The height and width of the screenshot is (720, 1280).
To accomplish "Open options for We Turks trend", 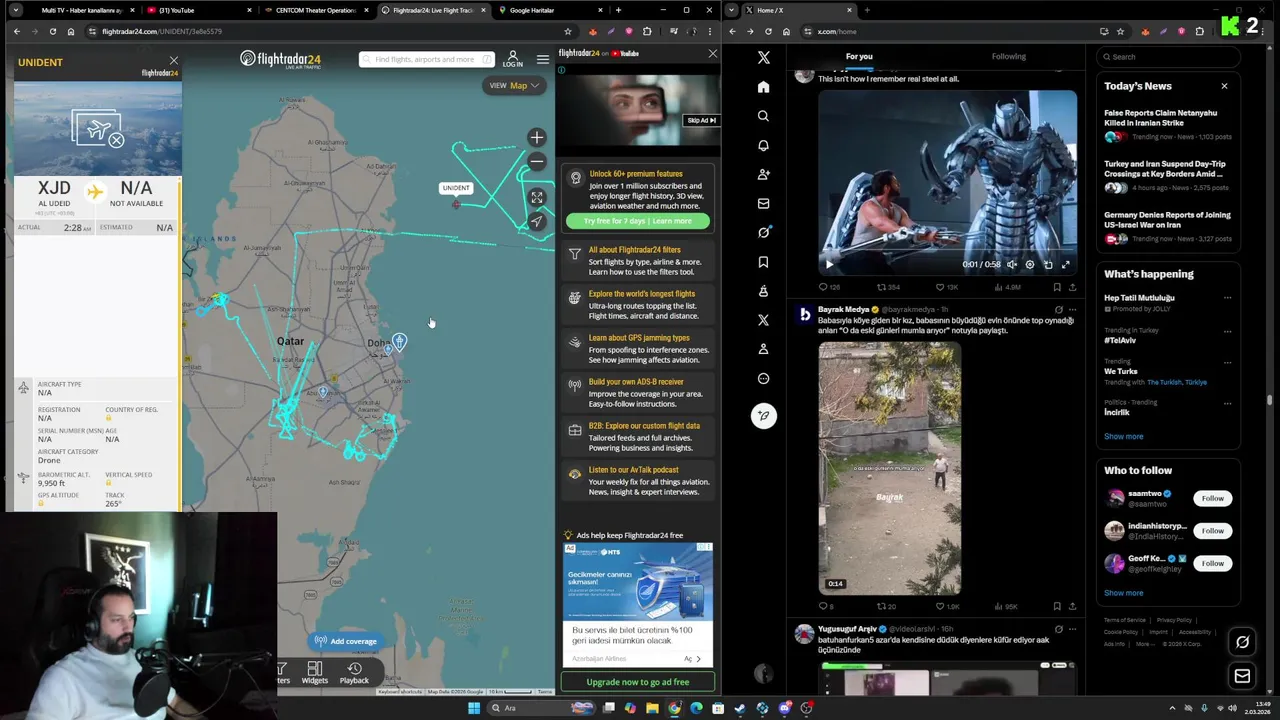I will 1227,361.
